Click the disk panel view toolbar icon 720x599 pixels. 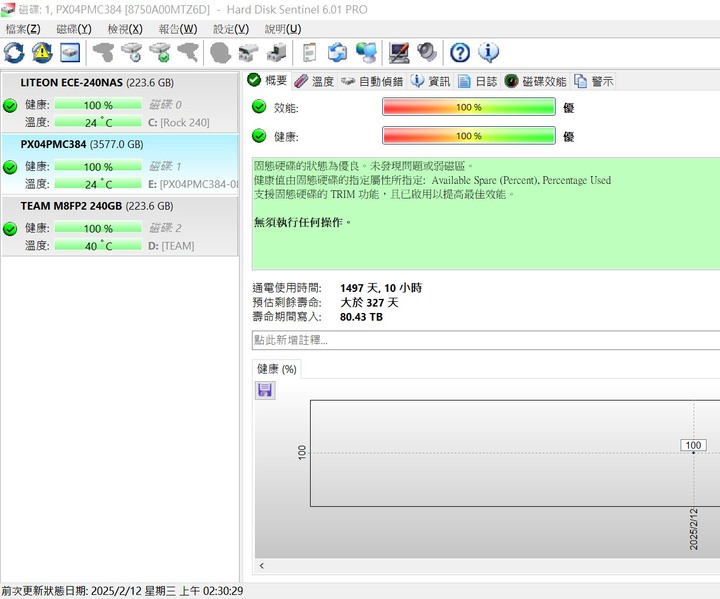click(70, 52)
